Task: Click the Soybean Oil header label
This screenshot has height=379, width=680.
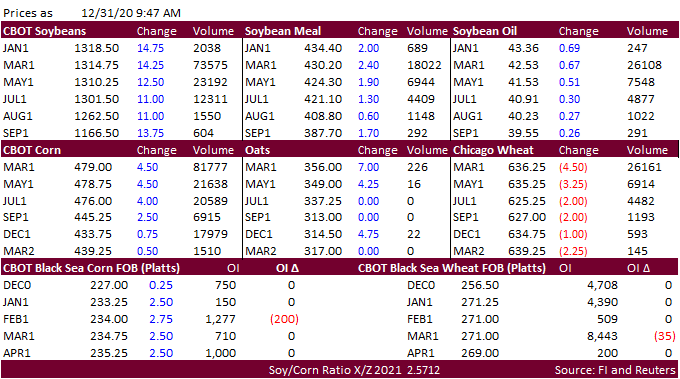Action: [485, 31]
